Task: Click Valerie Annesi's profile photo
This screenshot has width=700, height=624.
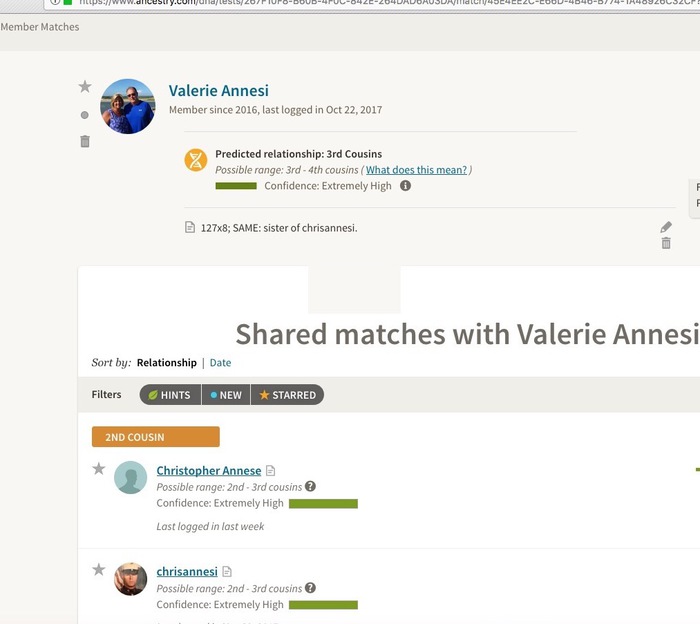Action: [x=128, y=106]
